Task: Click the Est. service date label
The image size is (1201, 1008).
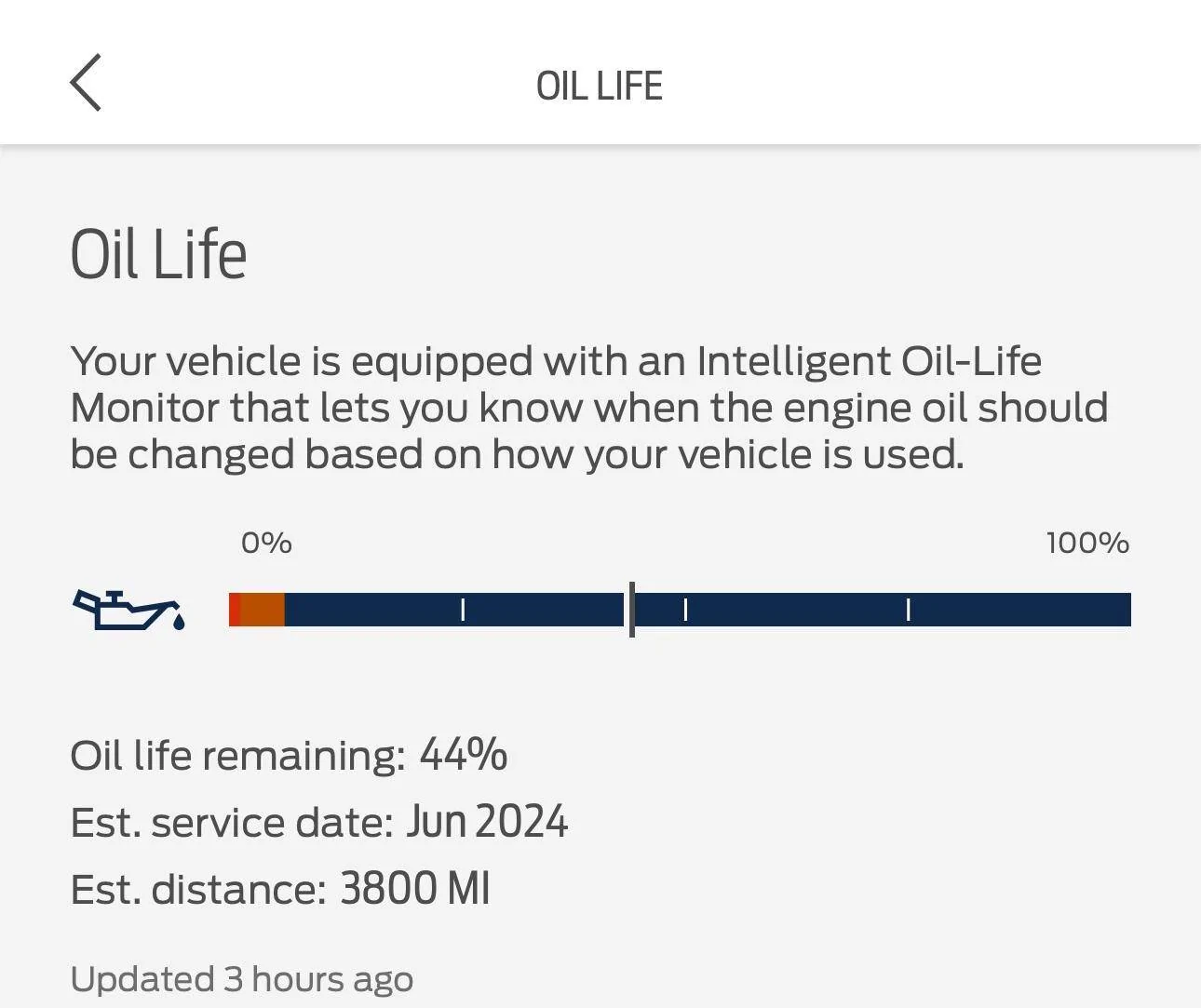Action: tap(232, 823)
